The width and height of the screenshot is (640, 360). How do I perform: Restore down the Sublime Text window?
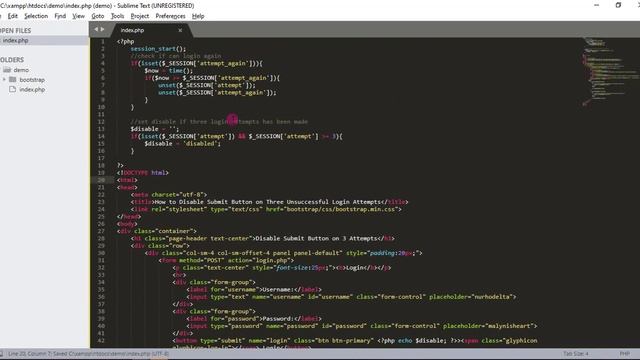click(618, 5)
